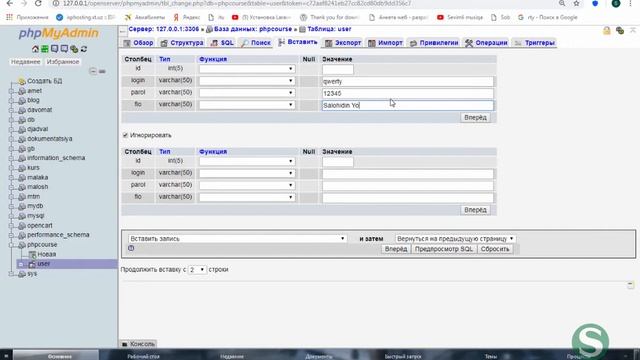Viewport: 640px width, 360px height.
Task: Open the Поиск tab
Action: pyautogui.click(x=256, y=42)
